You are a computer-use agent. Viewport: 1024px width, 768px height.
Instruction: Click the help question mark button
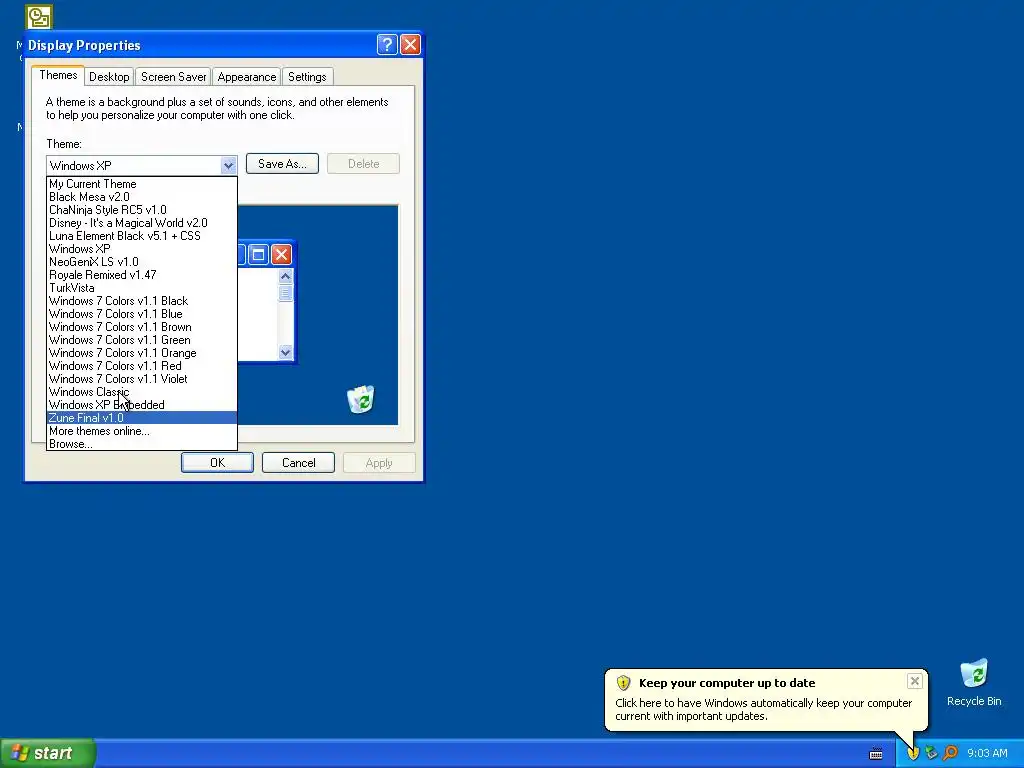click(387, 44)
